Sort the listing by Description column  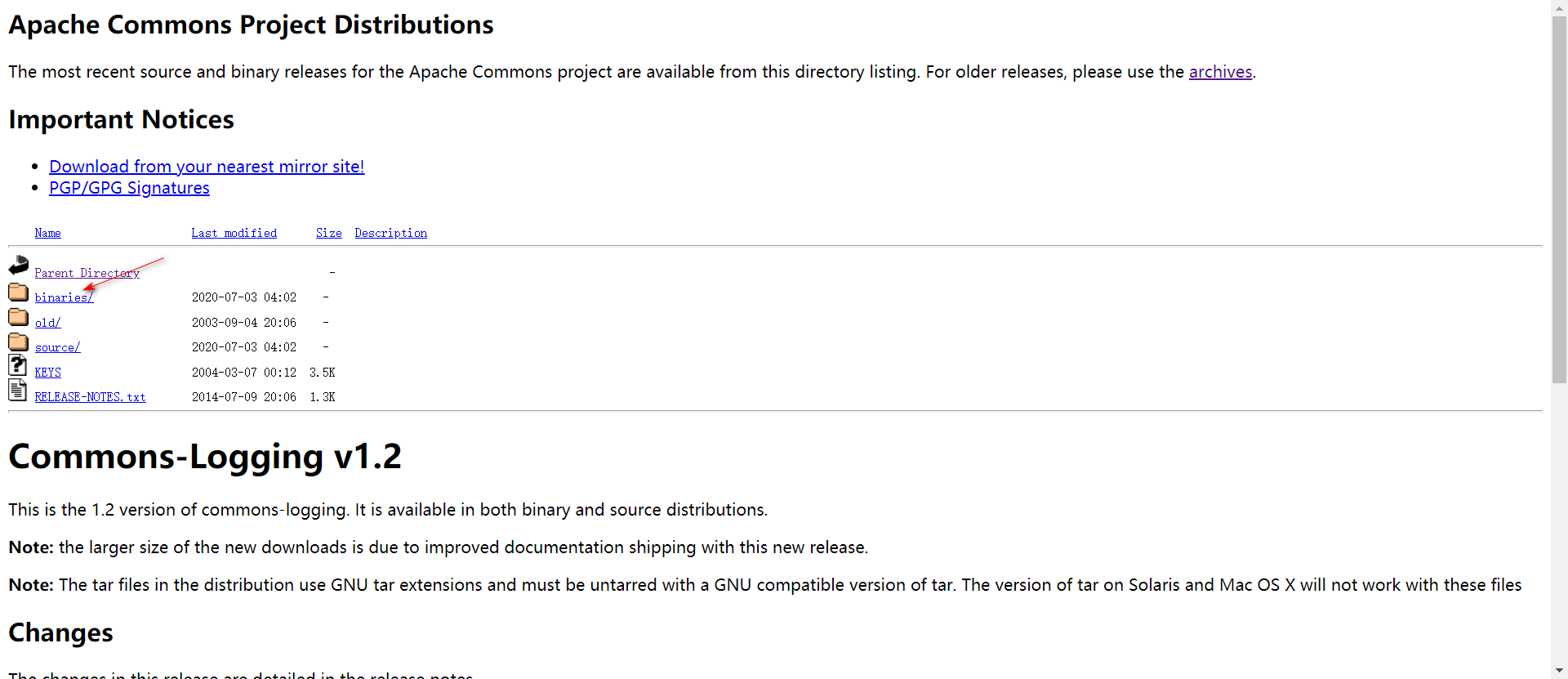390,233
